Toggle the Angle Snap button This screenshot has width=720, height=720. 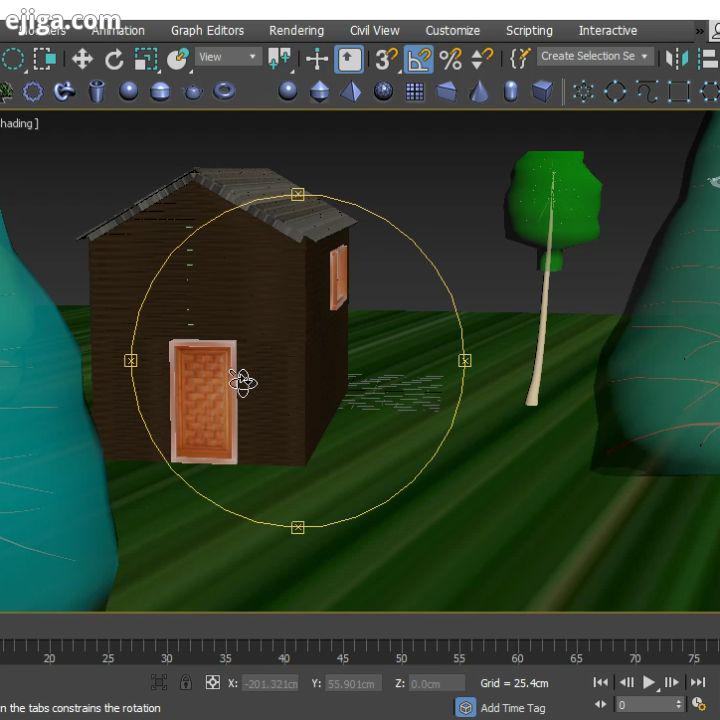(x=418, y=59)
